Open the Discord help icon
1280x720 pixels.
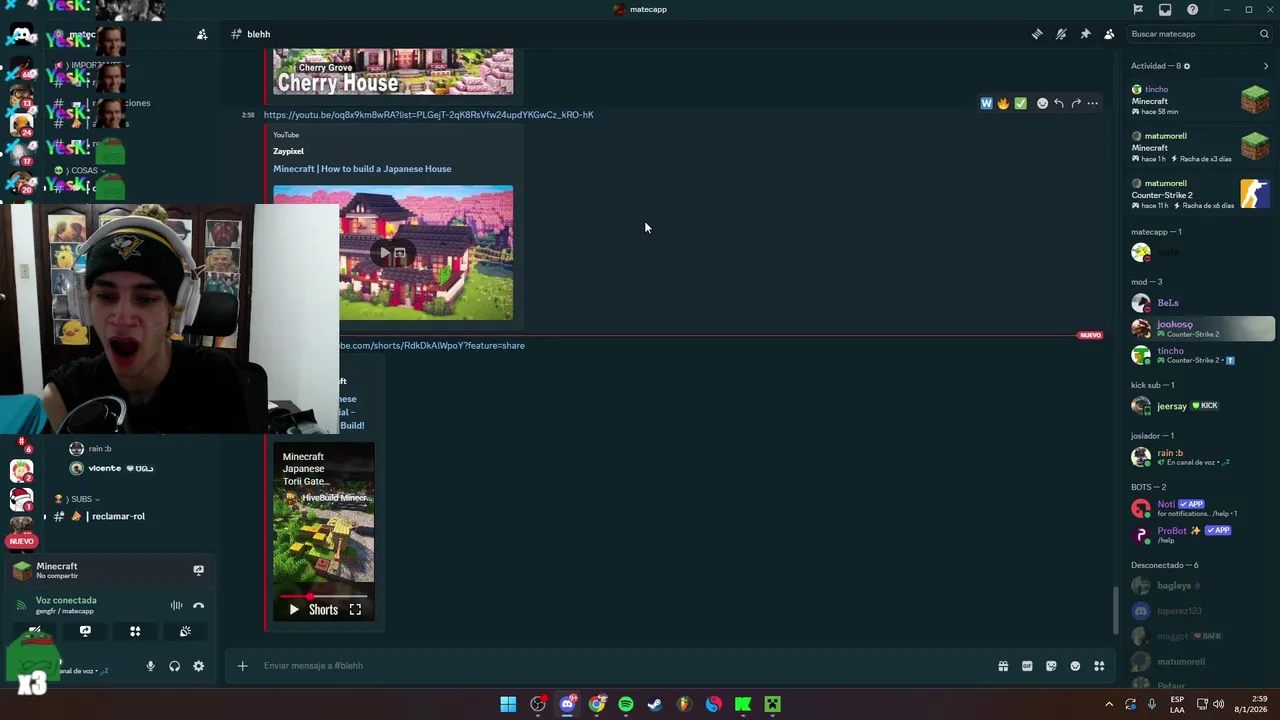1192,9
